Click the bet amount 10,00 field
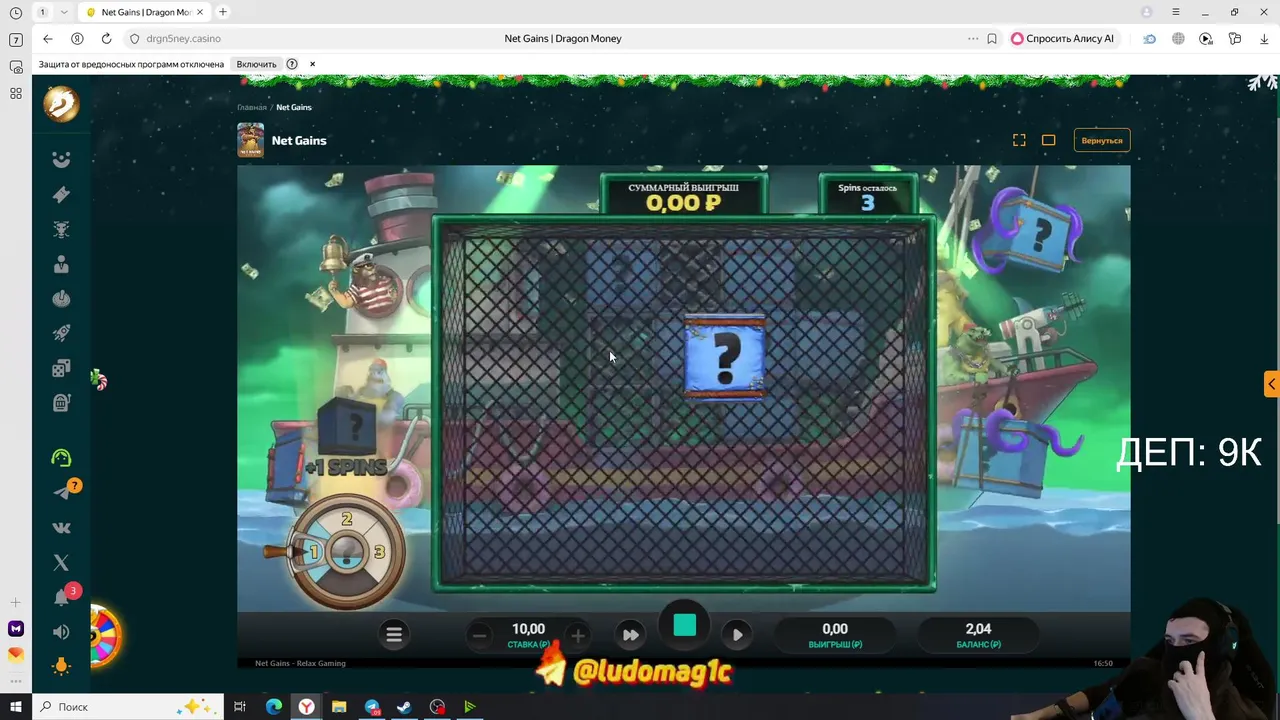The image size is (1280, 720). [x=528, y=629]
